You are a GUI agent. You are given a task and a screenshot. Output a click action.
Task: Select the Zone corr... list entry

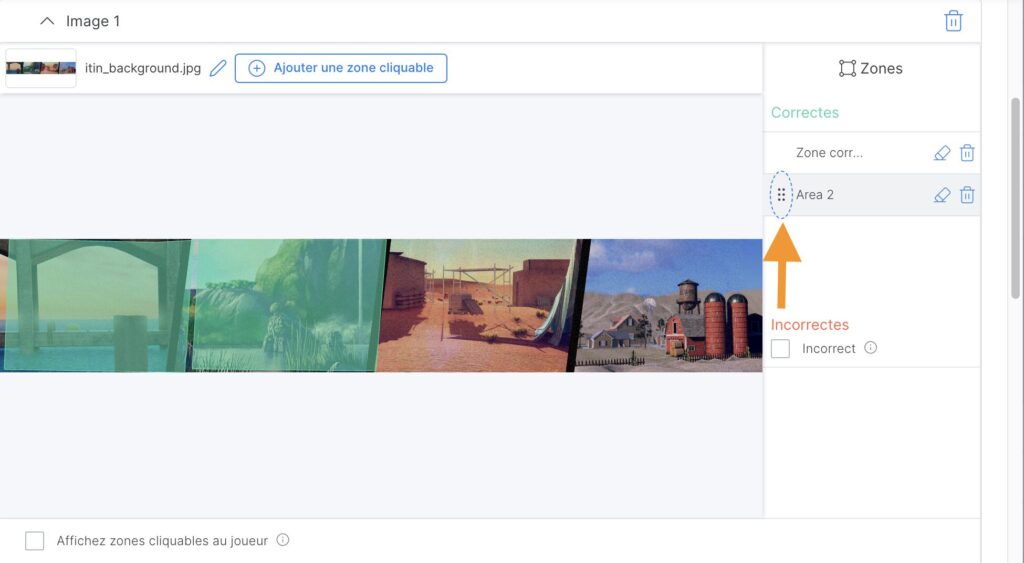[x=829, y=153]
